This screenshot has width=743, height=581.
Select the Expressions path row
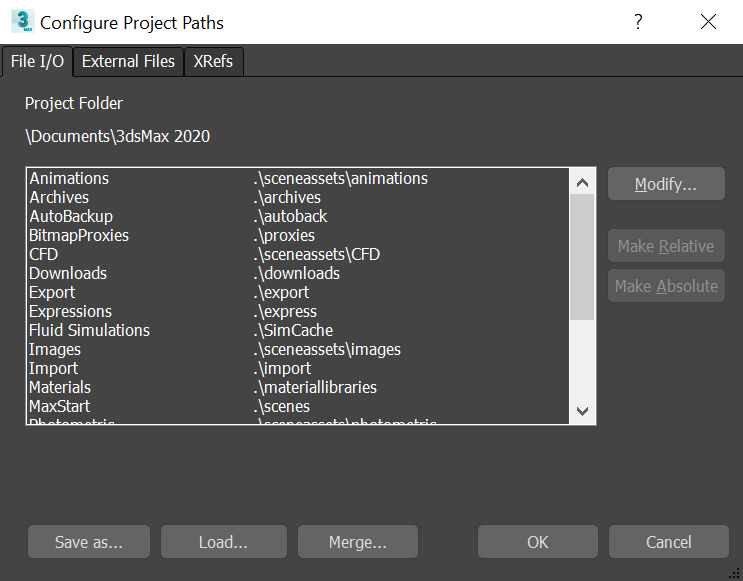[298, 311]
